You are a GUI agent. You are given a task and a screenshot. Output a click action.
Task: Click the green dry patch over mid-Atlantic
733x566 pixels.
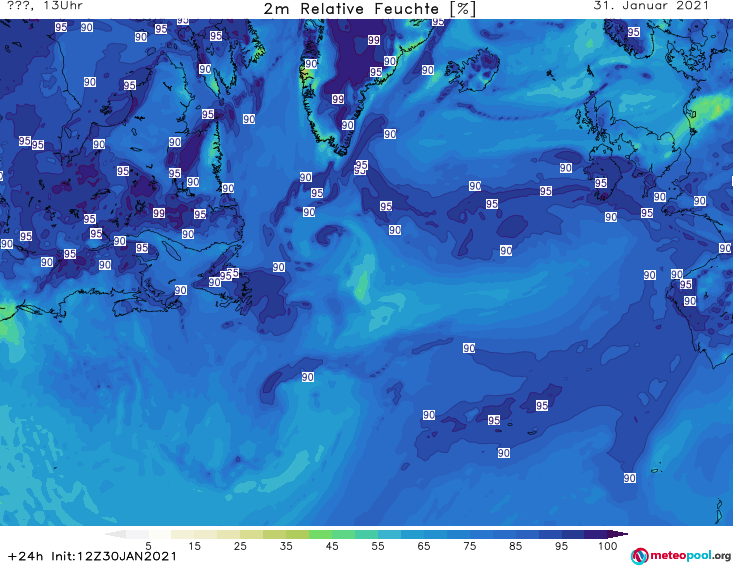coord(361,286)
